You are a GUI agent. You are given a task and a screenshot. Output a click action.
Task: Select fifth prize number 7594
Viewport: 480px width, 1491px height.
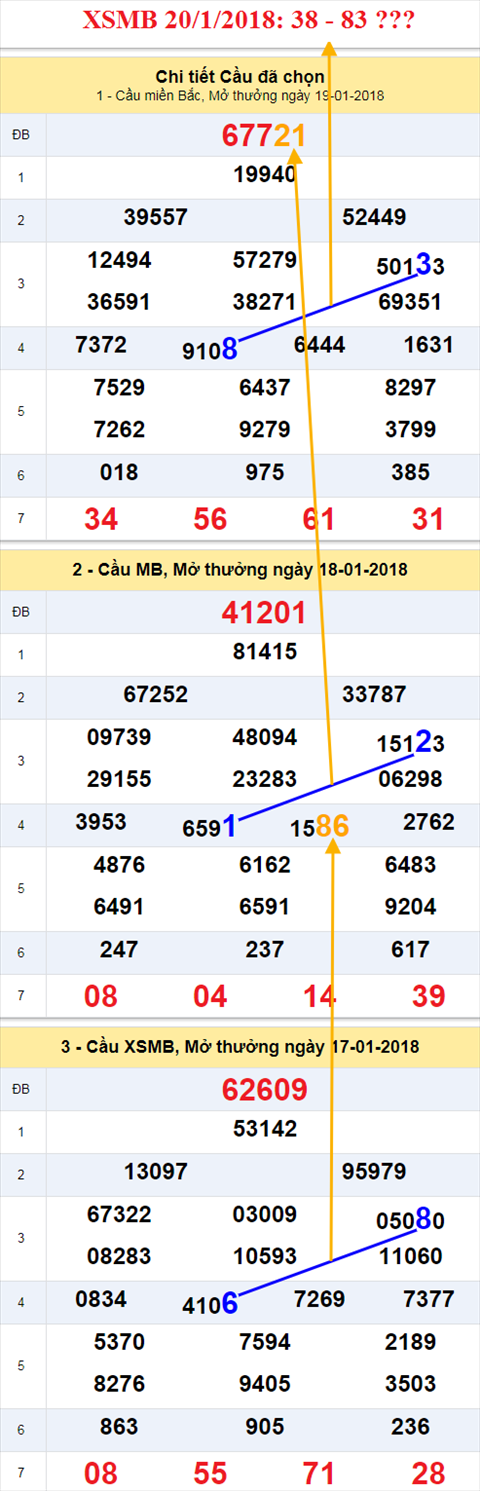pos(264,1342)
